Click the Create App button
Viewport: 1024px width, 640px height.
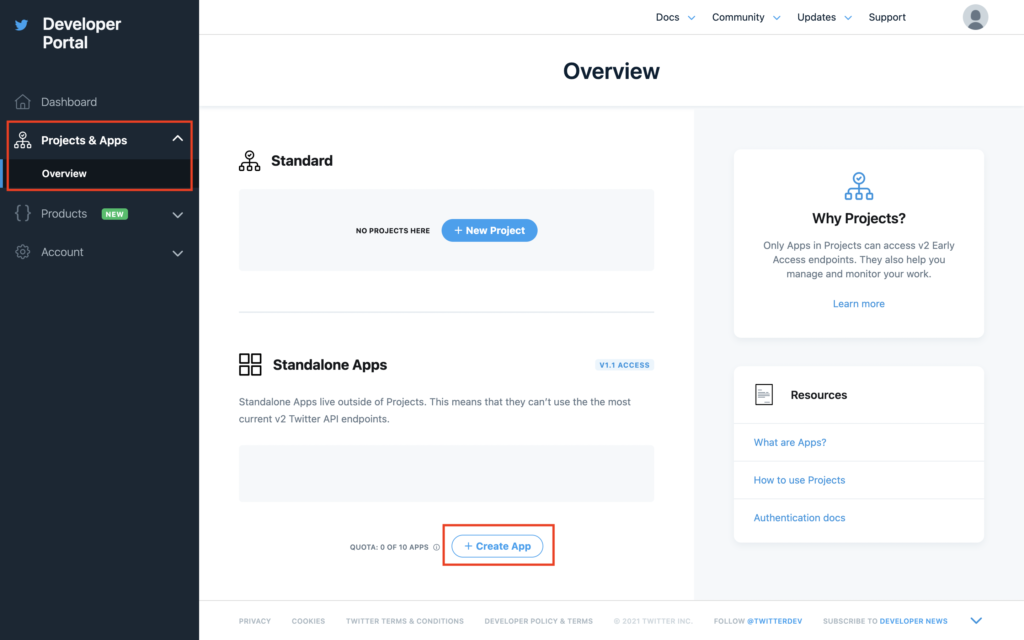point(497,546)
